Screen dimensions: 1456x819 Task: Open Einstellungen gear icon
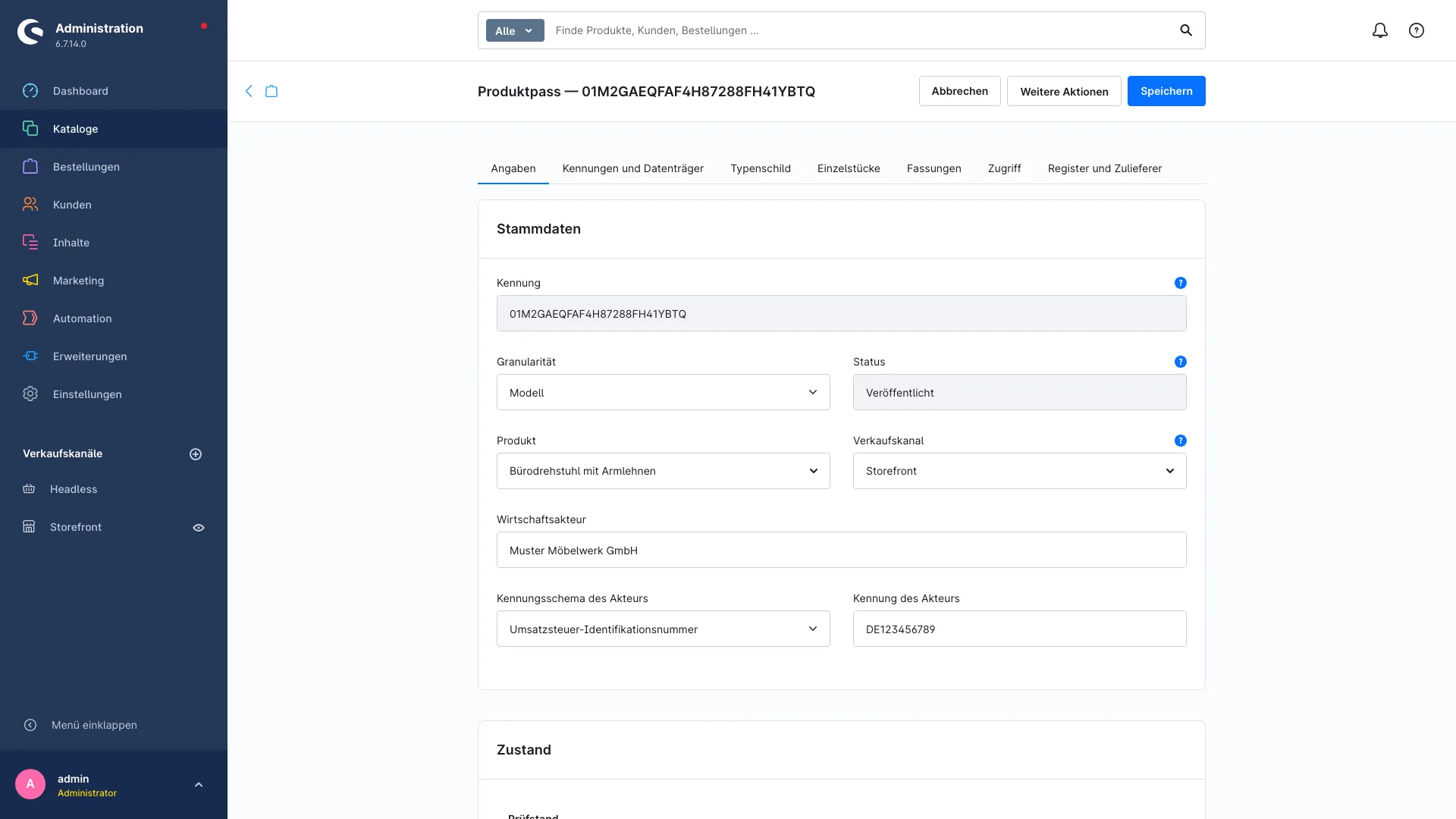click(30, 394)
